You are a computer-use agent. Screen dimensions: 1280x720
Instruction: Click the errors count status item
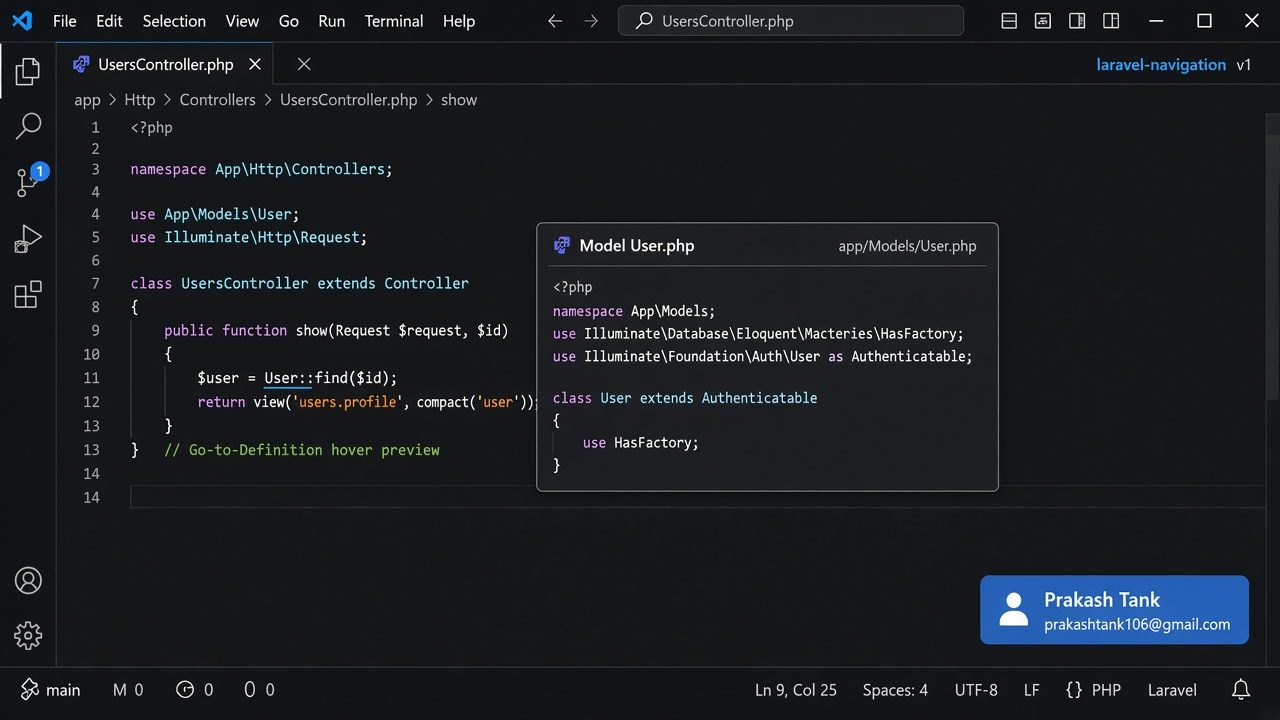195,690
